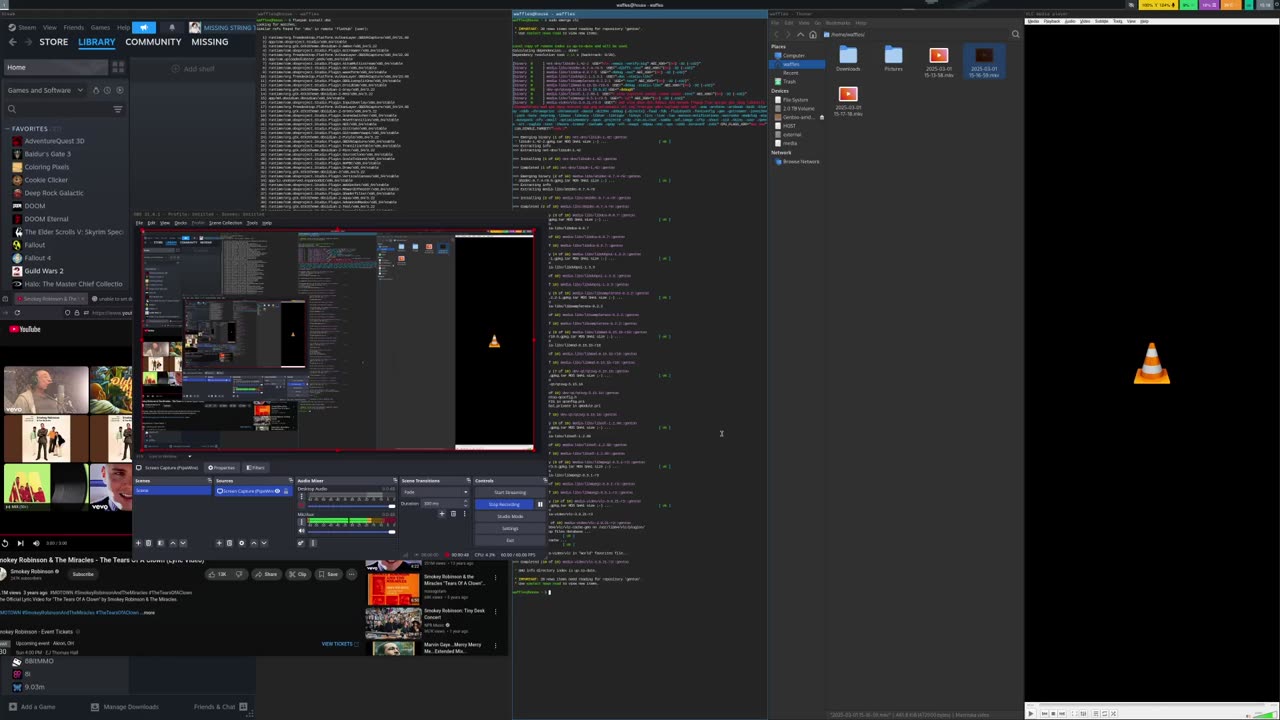The width and height of the screenshot is (1280, 720).
Task: Go back with Steam's left arrow
Action: [x=12, y=42]
